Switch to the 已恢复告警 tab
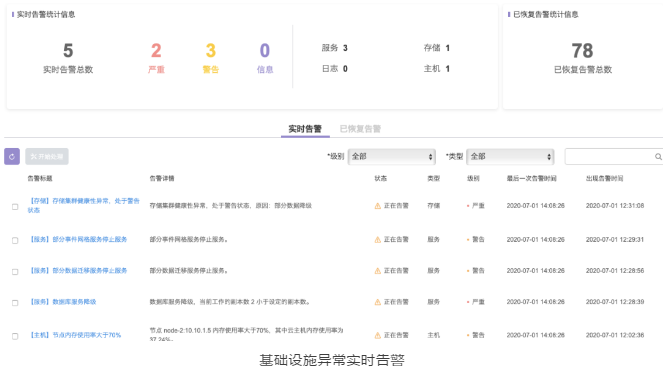This screenshot has height=370, width=671. pyautogui.click(x=360, y=129)
